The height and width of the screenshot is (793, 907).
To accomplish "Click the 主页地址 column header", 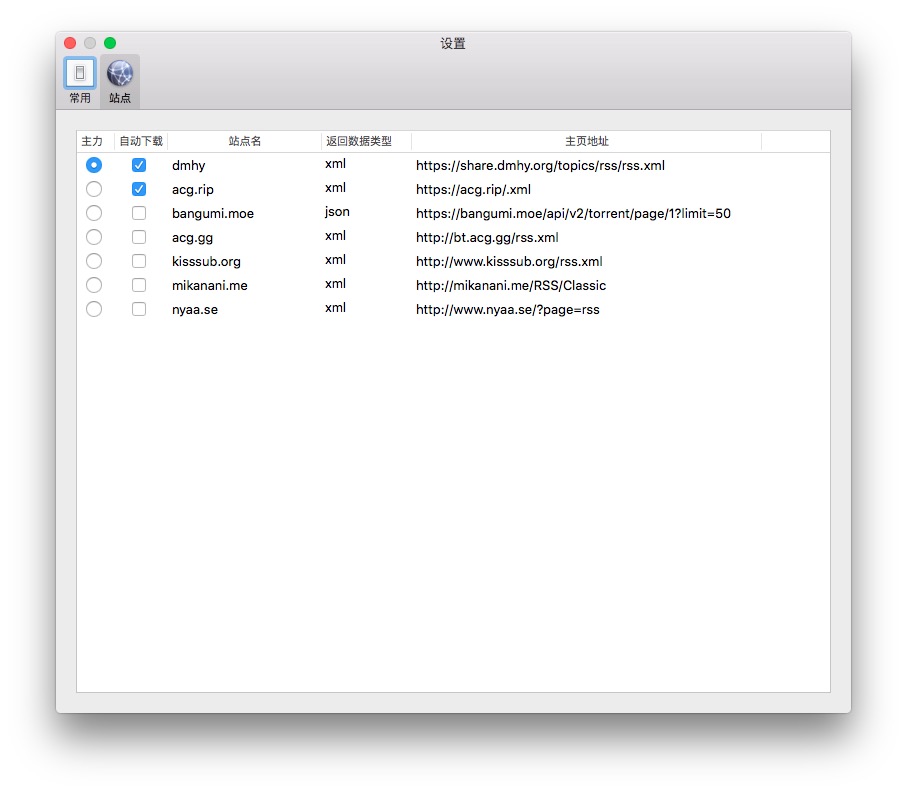I will pos(587,142).
